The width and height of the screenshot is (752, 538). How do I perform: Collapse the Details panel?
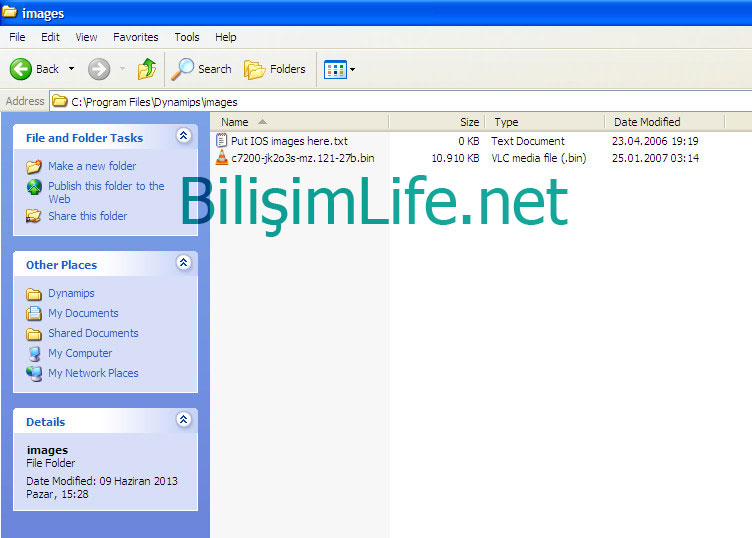pos(183,420)
